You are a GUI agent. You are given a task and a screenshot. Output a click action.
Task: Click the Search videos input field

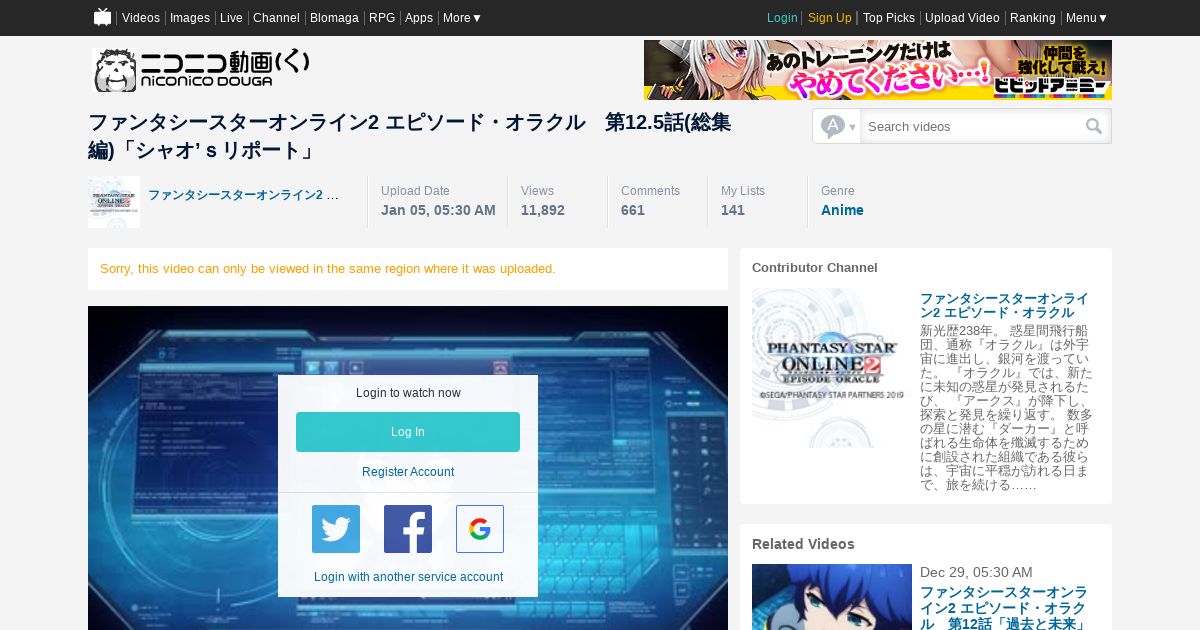[971, 126]
